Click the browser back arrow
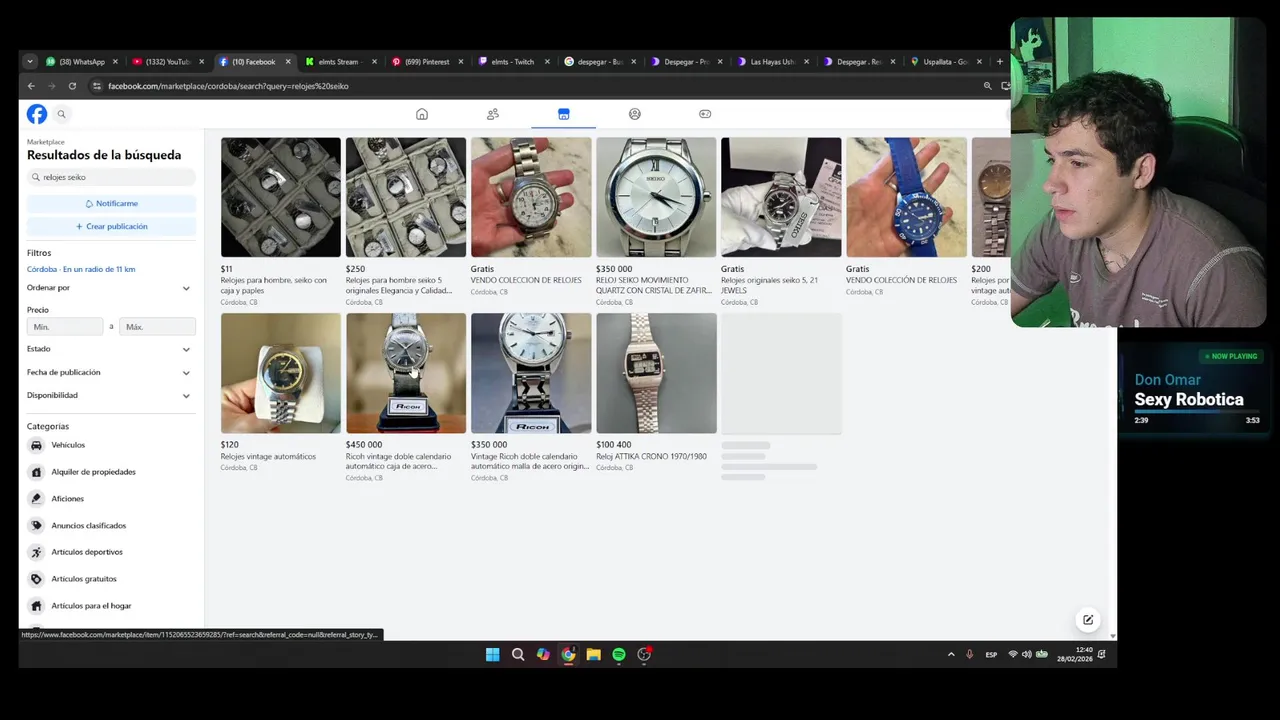The width and height of the screenshot is (1280, 720). pos(31,86)
